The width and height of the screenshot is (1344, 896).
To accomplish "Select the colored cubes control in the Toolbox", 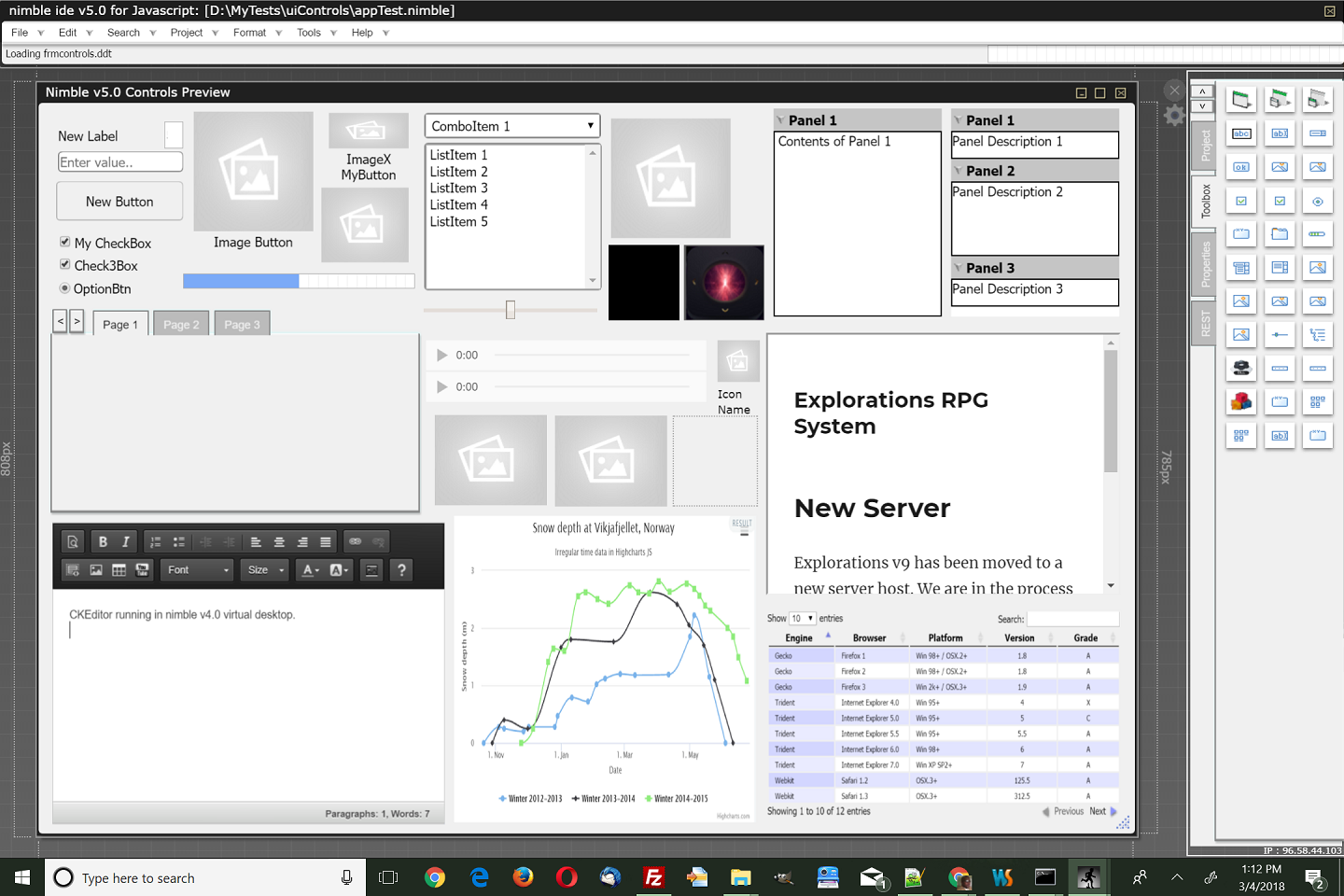I will (1241, 402).
